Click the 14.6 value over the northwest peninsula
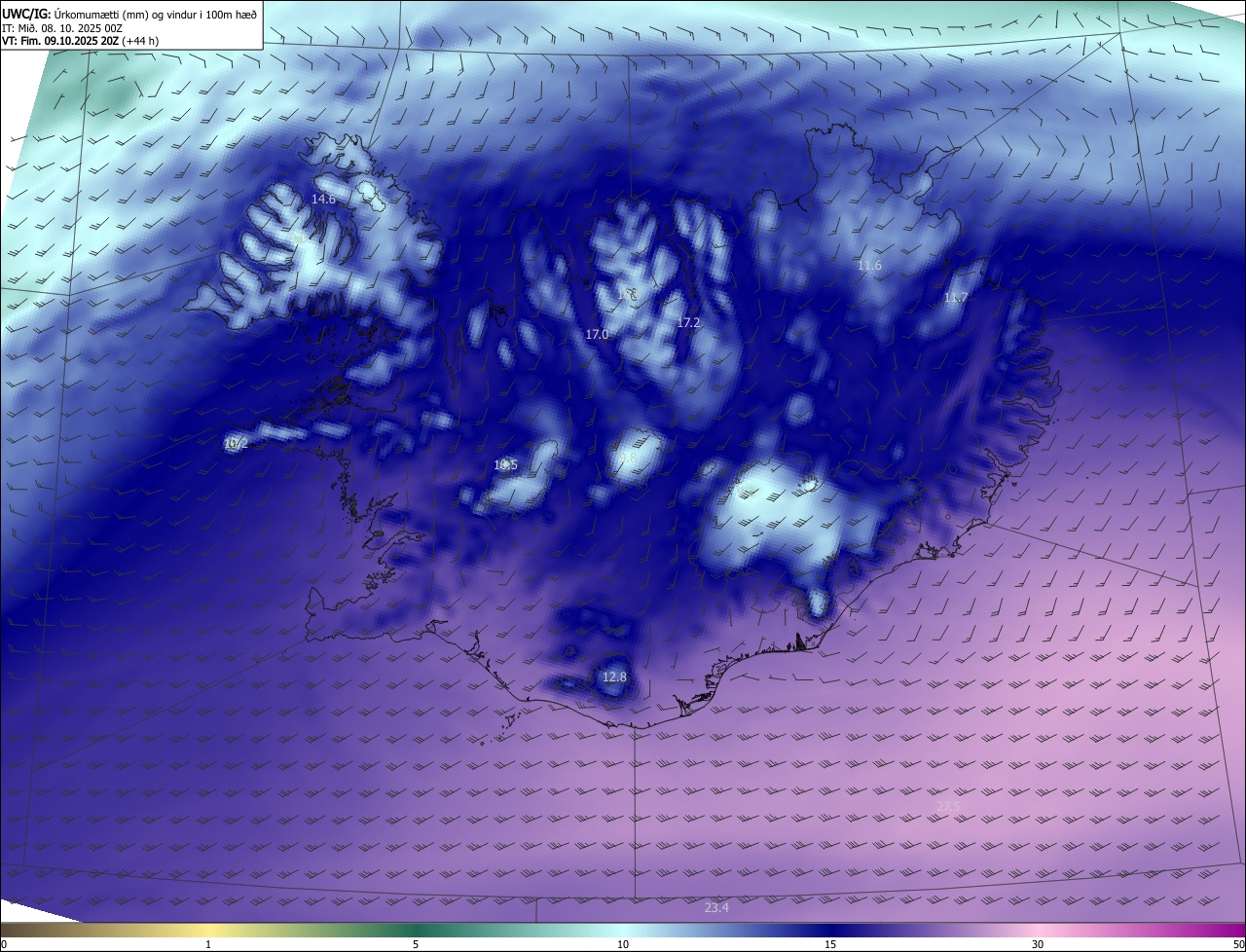This screenshot has width=1246, height=952. click(323, 199)
